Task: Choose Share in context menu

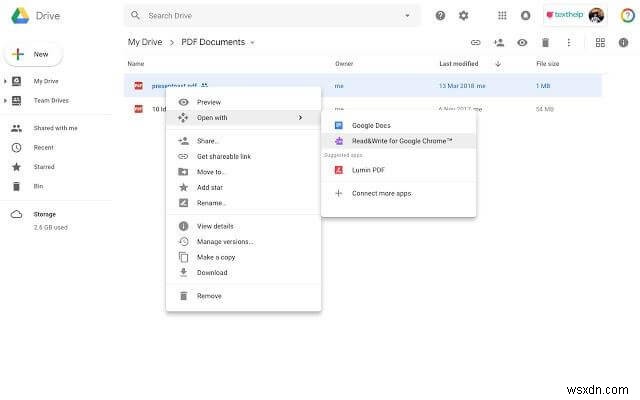Action: point(244,141)
